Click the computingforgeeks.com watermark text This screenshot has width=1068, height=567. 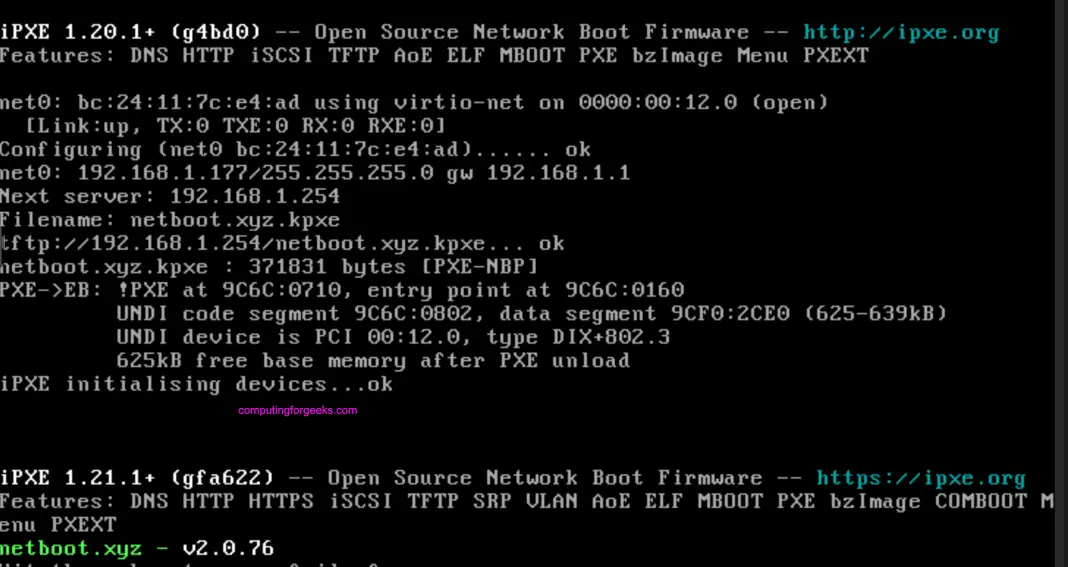[x=298, y=410]
